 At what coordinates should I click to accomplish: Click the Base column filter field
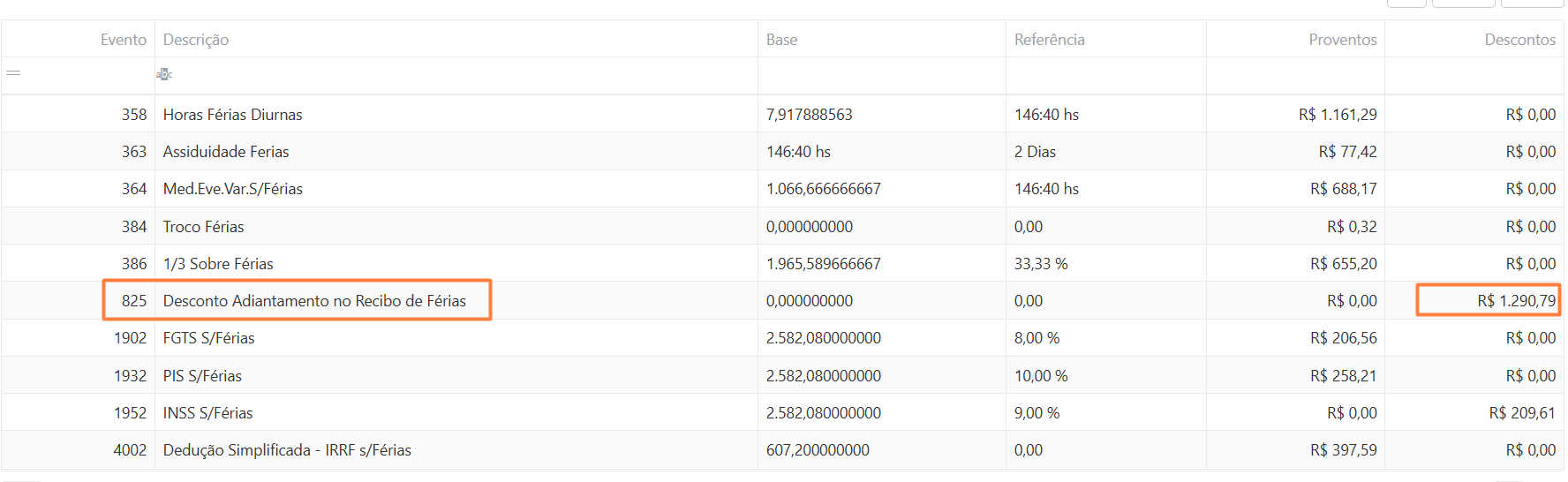[880, 75]
